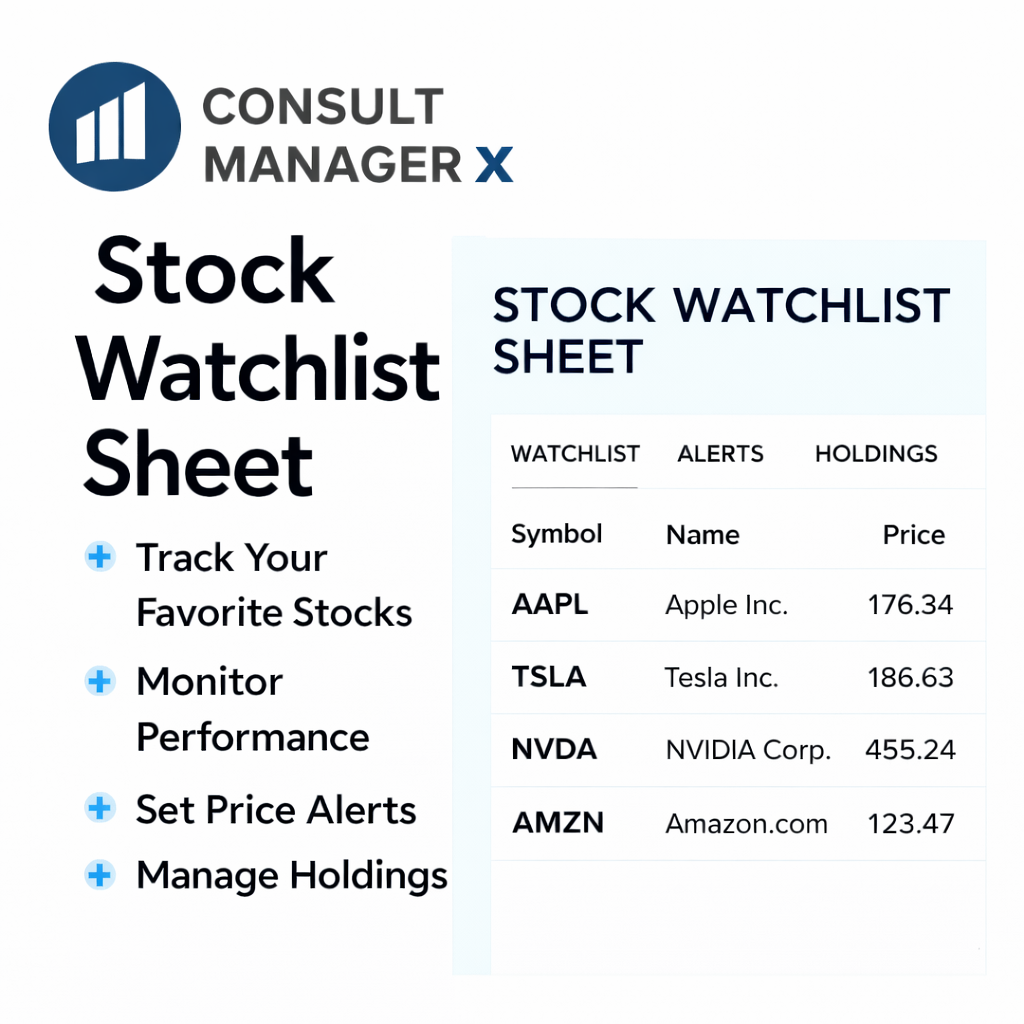Click plus icon beside Track Your Favorite Stocks

click(100, 557)
